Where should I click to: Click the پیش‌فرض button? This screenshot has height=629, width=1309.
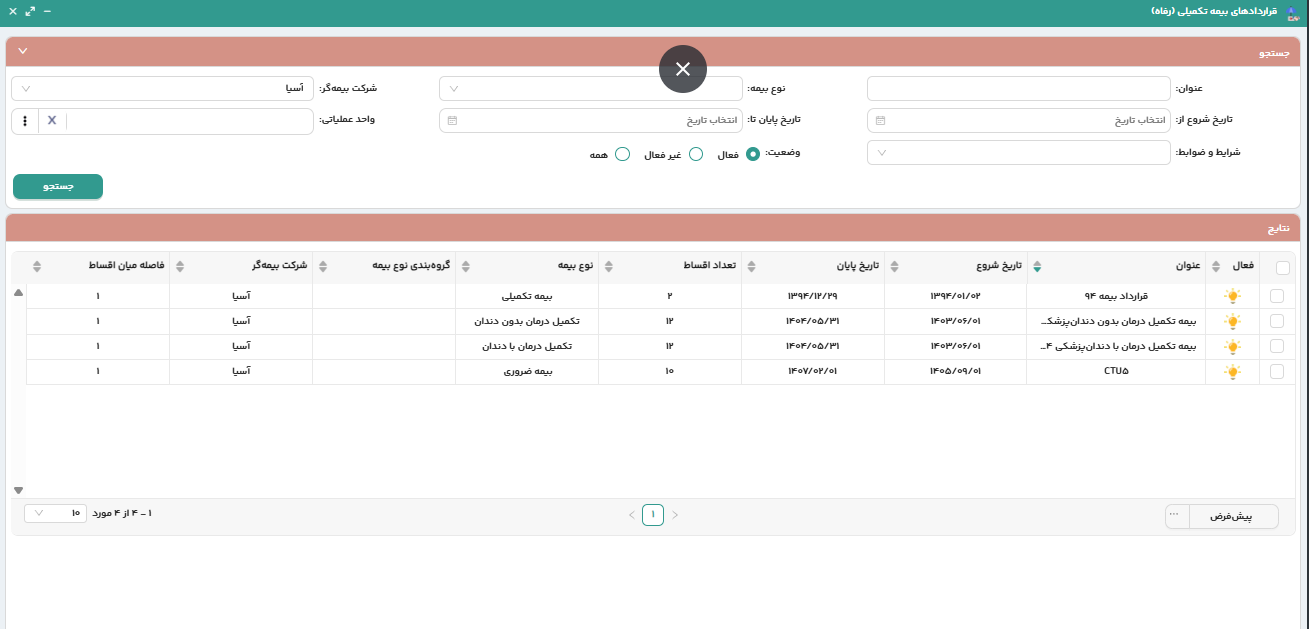coord(1234,516)
